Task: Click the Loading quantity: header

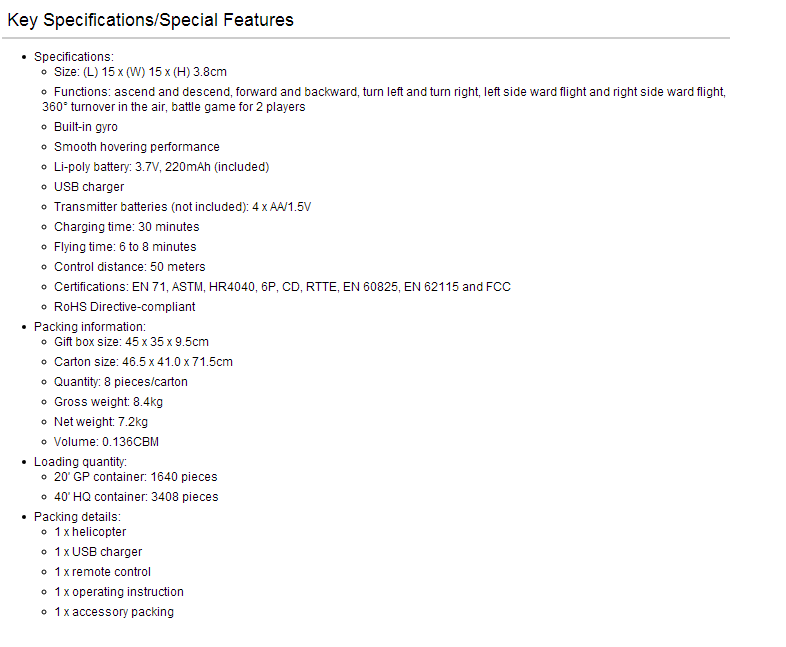Action: pyautogui.click(x=80, y=462)
